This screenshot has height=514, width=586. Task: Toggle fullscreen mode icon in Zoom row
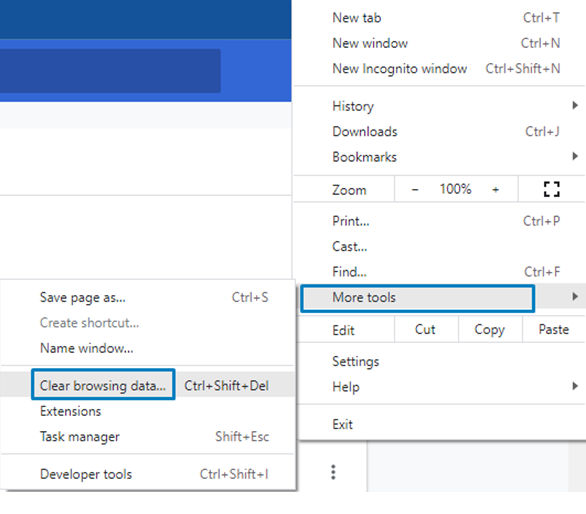(x=552, y=189)
